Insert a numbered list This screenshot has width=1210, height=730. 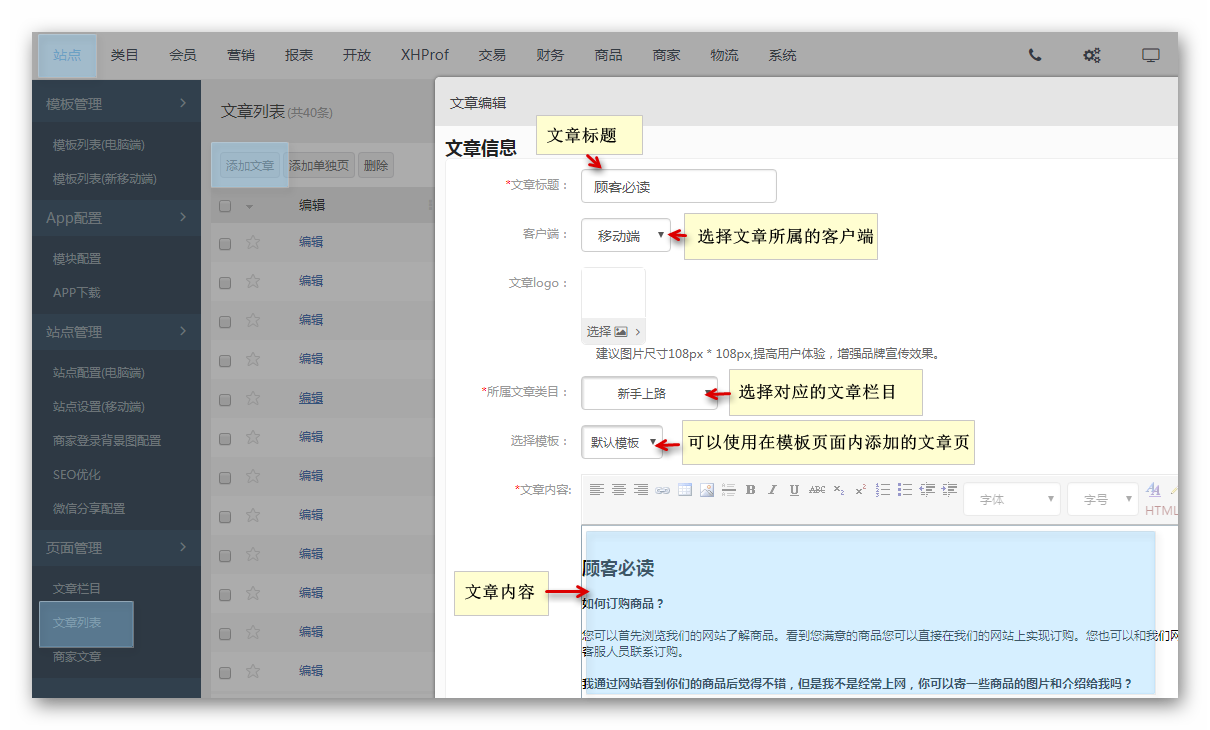pyautogui.click(x=883, y=490)
